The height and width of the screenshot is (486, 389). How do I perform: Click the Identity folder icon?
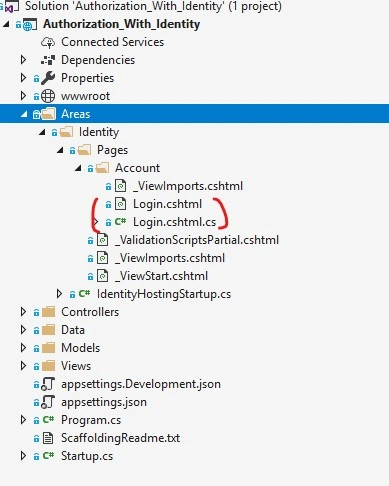click(x=66, y=132)
